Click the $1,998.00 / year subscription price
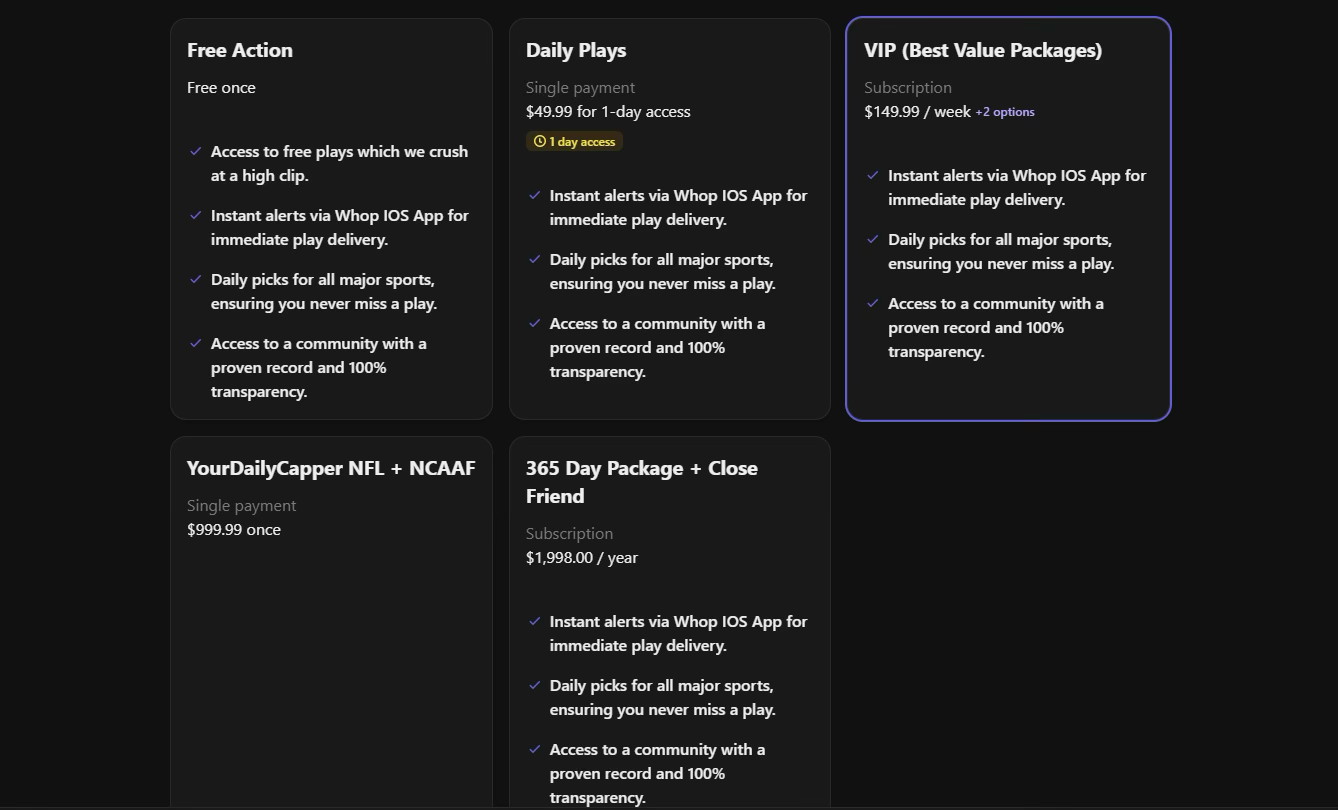This screenshot has height=810, width=1338. 582,557
